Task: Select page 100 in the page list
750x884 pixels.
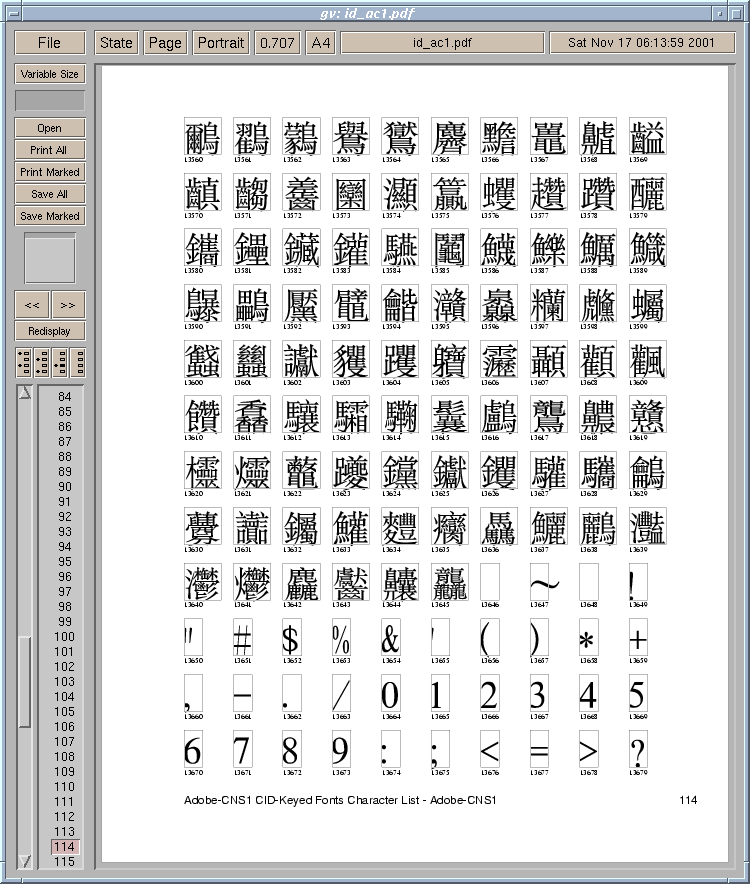Action: coord(64,637)
